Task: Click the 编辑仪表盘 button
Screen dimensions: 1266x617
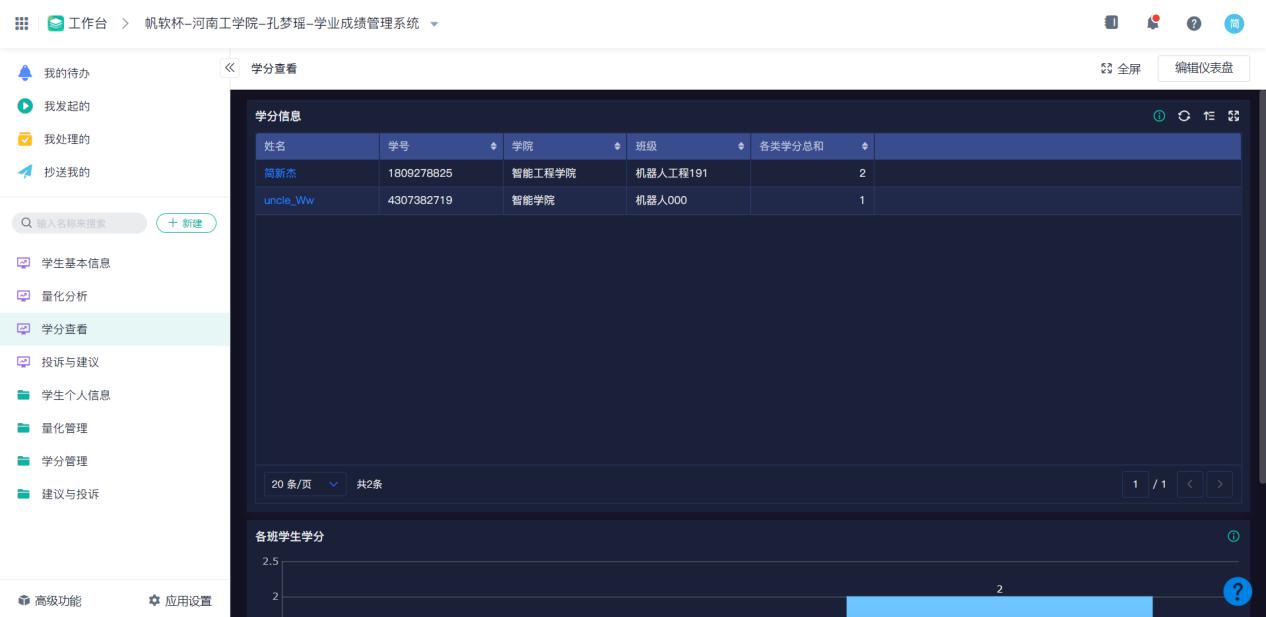Action: pyautogui.click(x=1203, y=68)
